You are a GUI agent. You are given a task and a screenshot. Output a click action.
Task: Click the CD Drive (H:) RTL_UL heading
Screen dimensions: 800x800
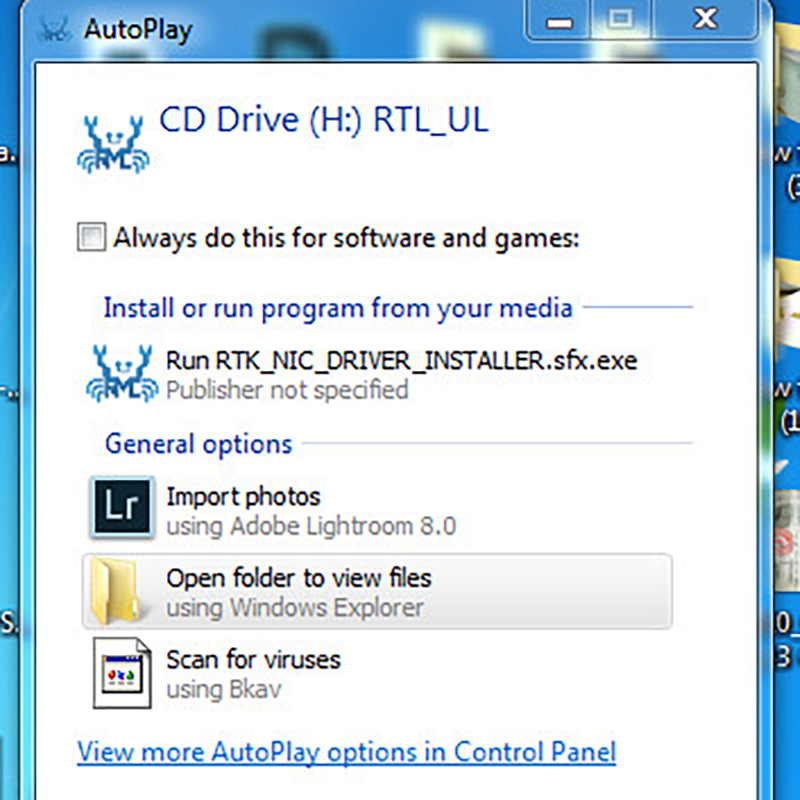coord(324,120)
